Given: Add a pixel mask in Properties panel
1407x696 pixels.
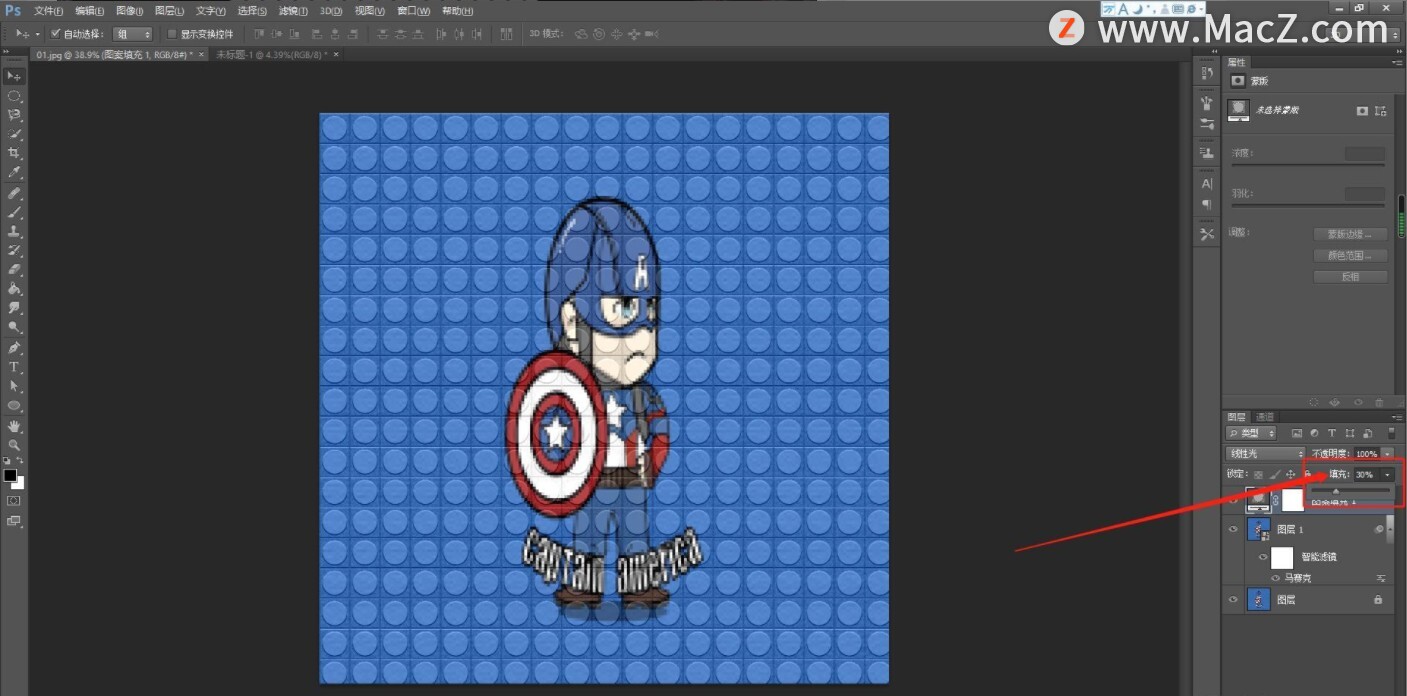Looking at the screenshot, I should pos(1362,110).
